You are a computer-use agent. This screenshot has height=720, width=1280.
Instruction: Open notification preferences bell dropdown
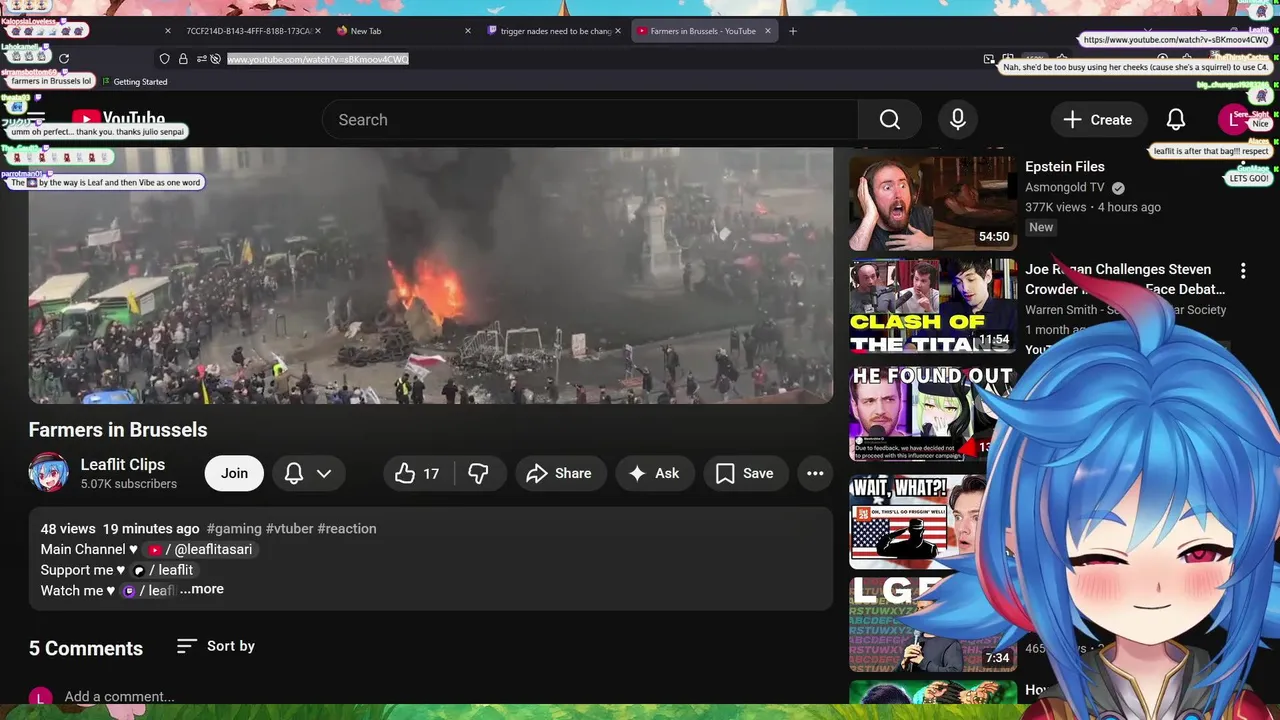[x=308, y=474]
